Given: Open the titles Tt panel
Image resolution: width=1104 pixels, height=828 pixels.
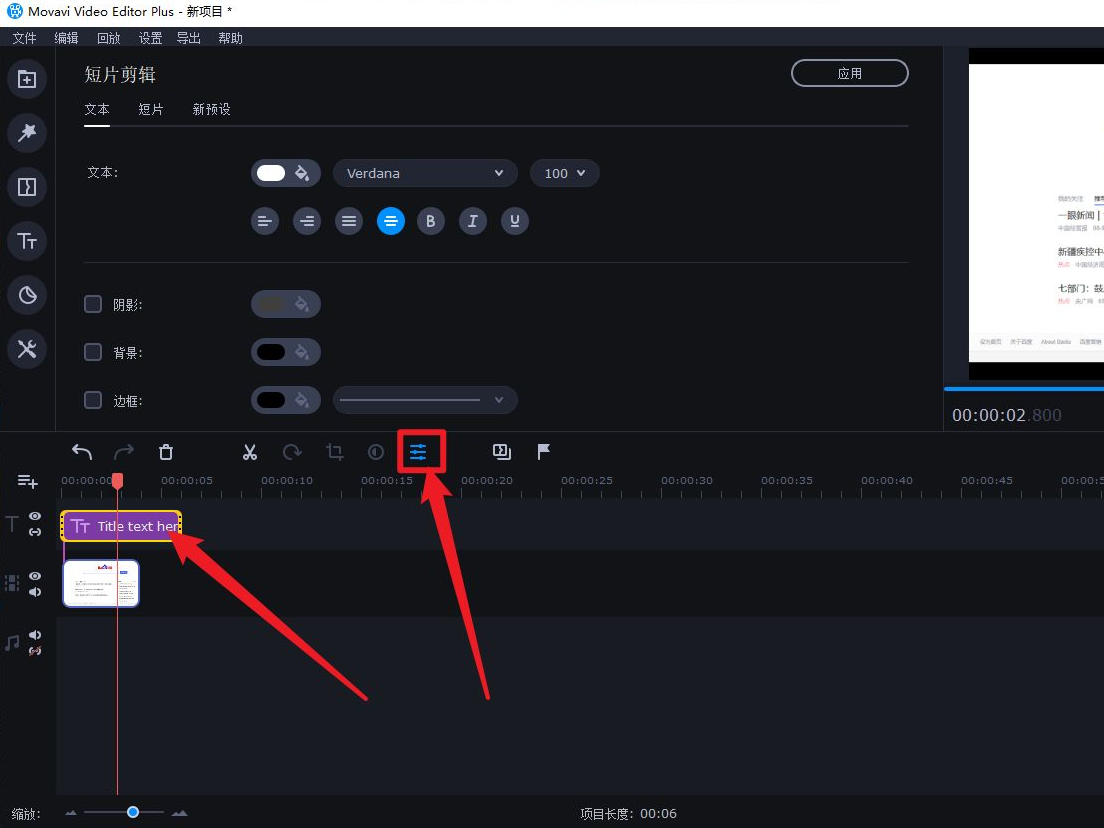Looking at the screenshot, I should click(27, 241).
